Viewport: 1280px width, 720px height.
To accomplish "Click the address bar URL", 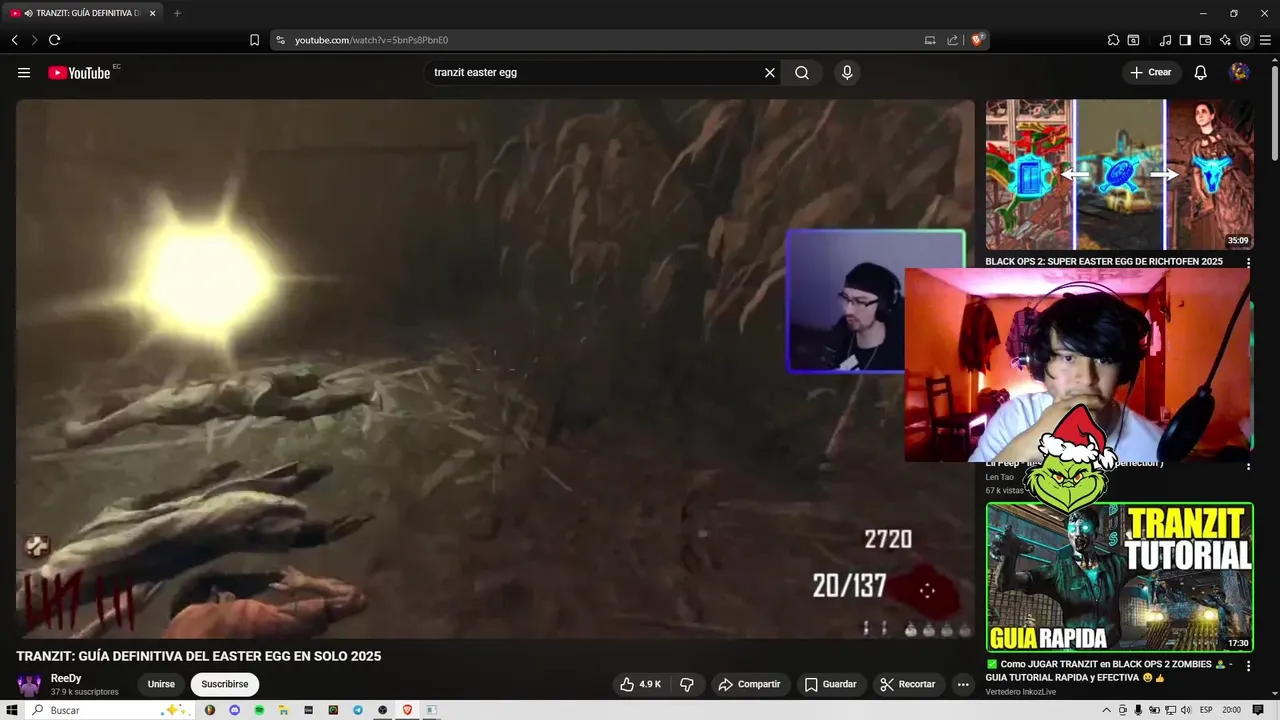I will [x=371, y=40].
